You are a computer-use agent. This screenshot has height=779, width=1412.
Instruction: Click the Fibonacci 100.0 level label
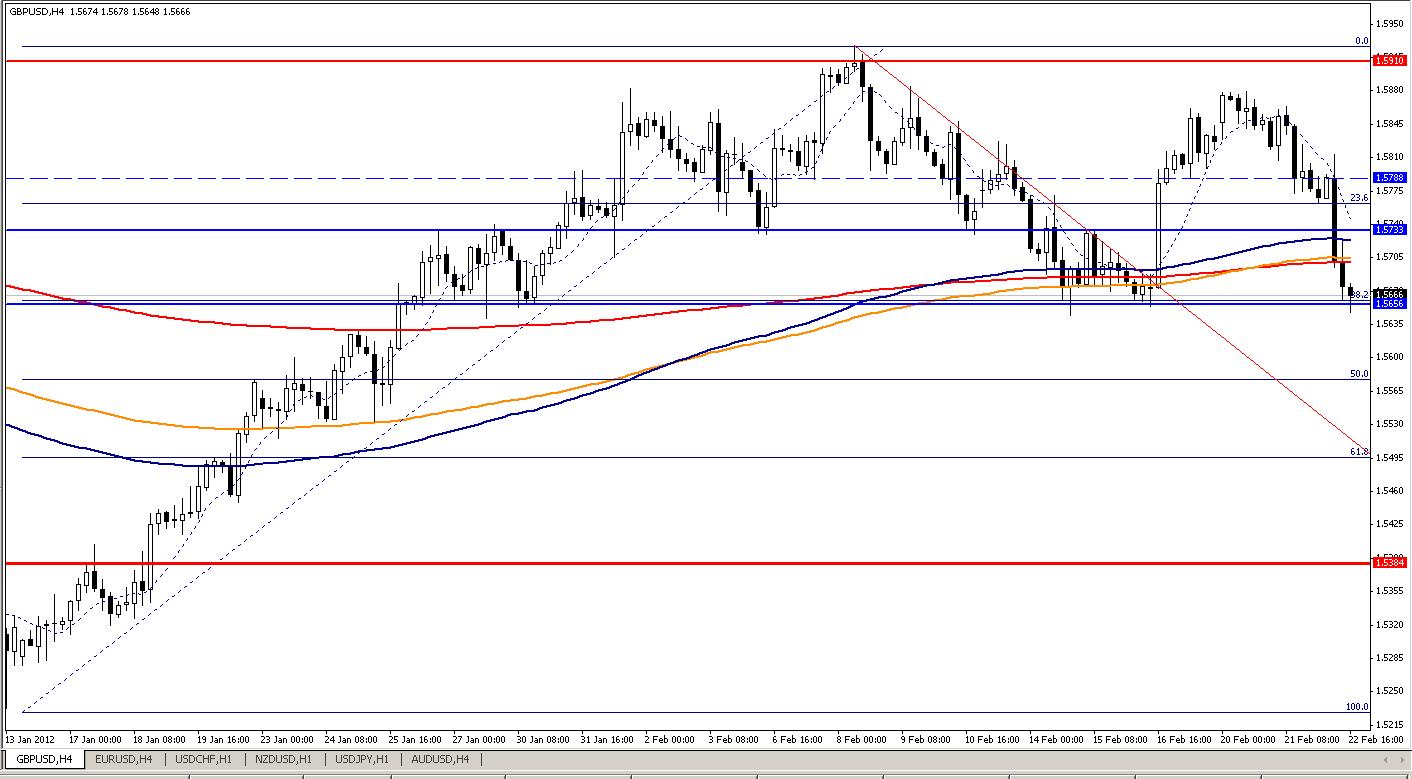click(x=1356, y=707)
